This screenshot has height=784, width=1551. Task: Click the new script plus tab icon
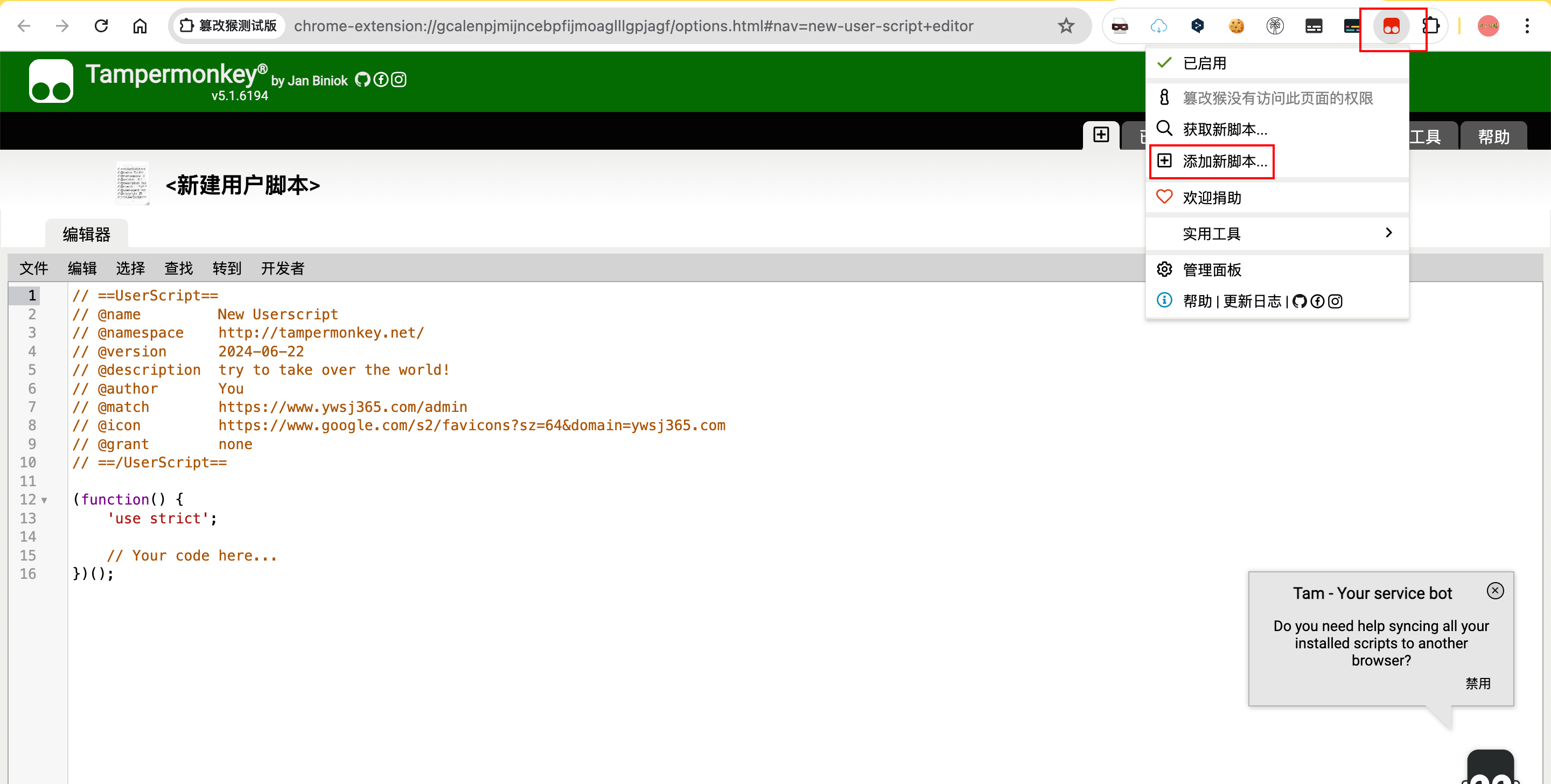pyautogui.click(x=1101, y=134)
